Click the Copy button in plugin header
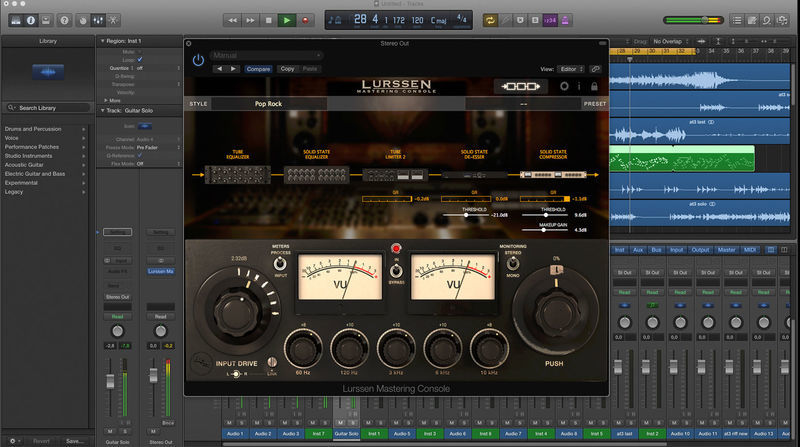 point(287,69)
